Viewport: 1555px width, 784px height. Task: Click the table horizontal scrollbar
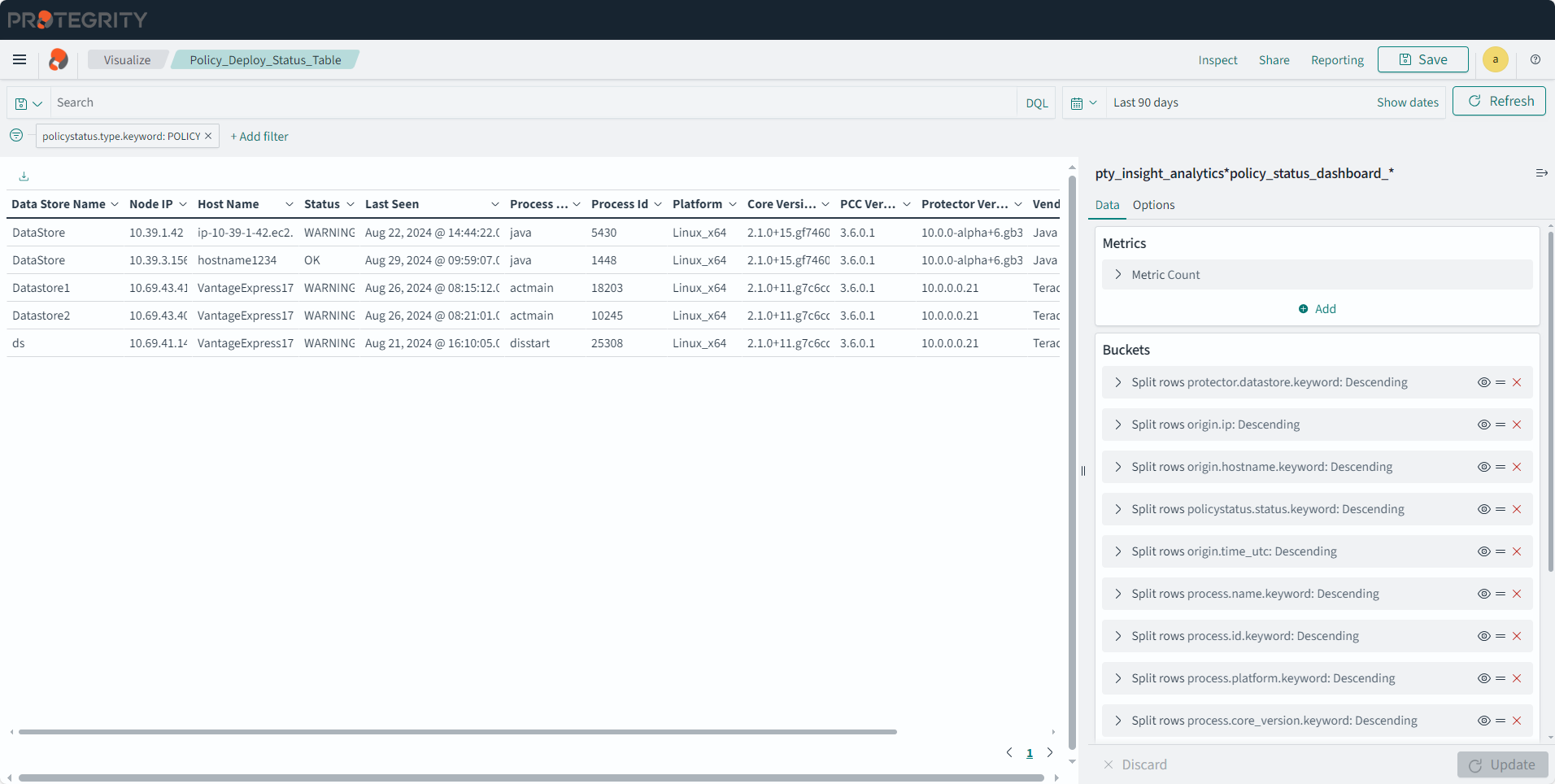[x=457, y=732]
